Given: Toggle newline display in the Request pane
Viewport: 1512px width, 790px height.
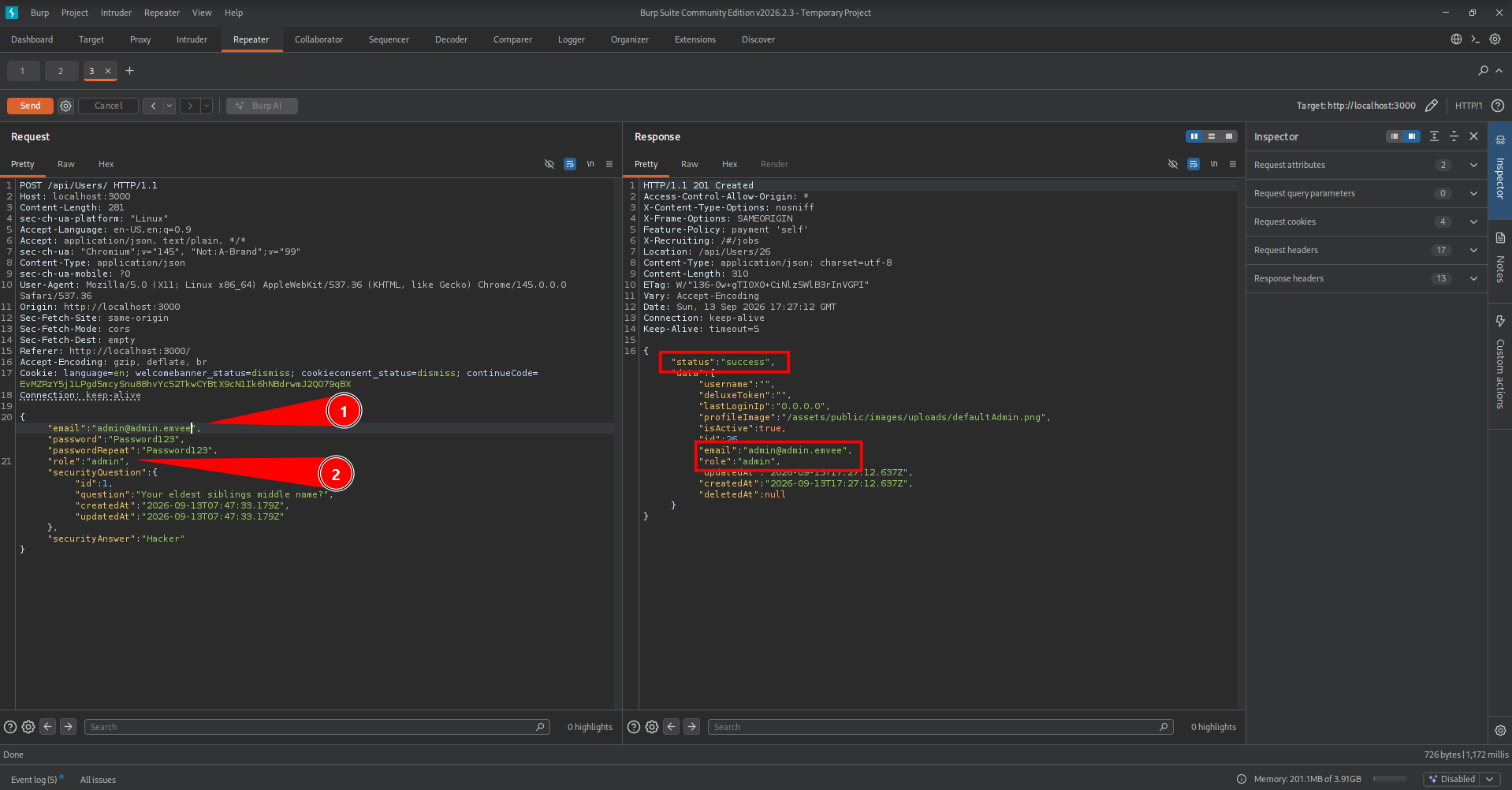Looking at the screenshot, I should pyautogui.click(x=590, y=164).
